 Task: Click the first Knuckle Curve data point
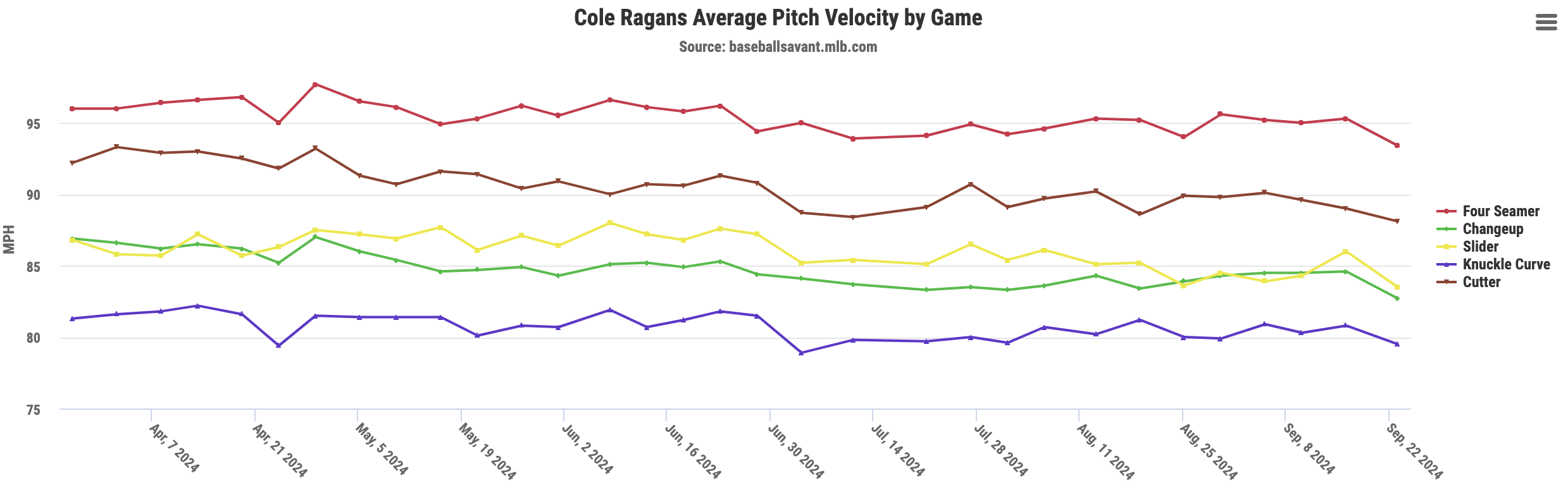click(72, 319)
